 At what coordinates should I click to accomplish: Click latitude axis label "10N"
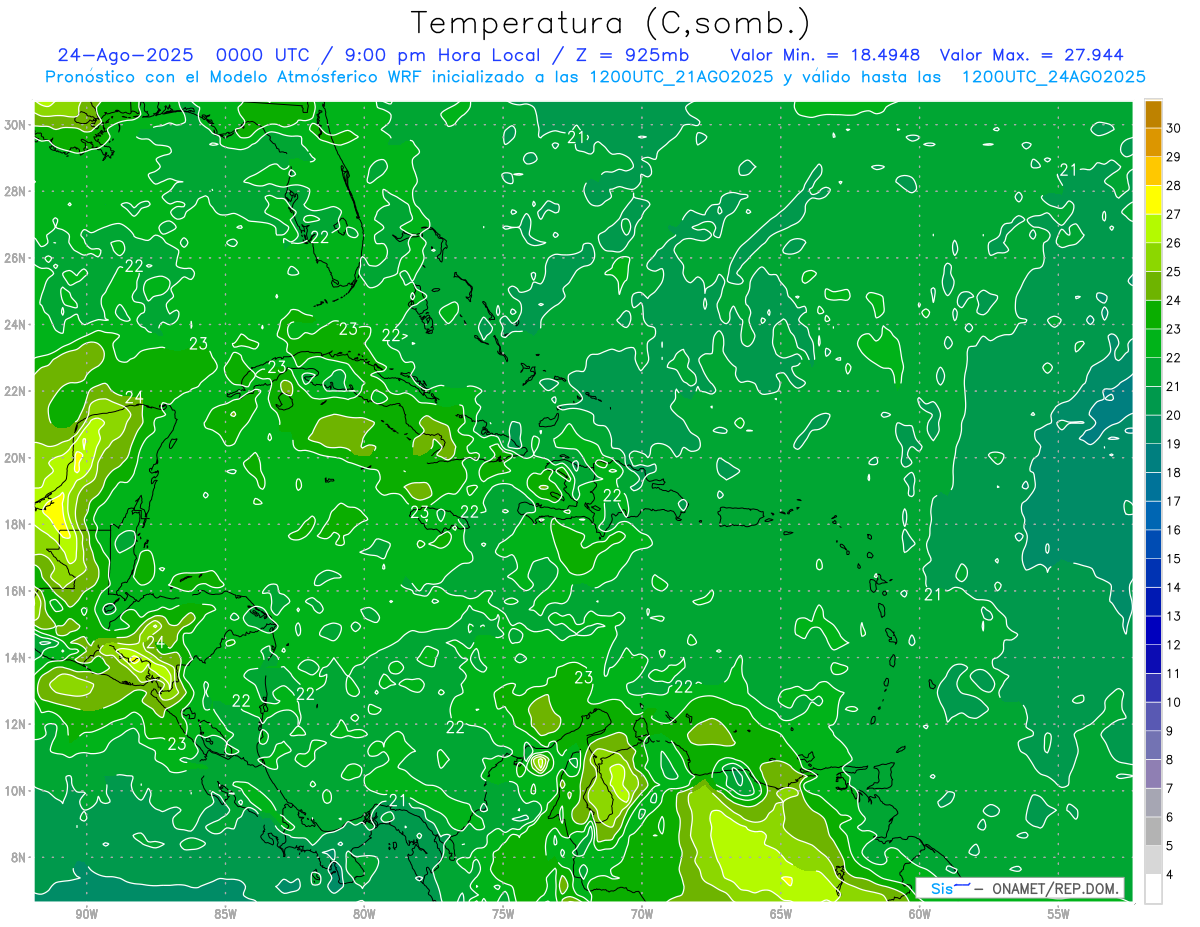[x=15, y=791]
